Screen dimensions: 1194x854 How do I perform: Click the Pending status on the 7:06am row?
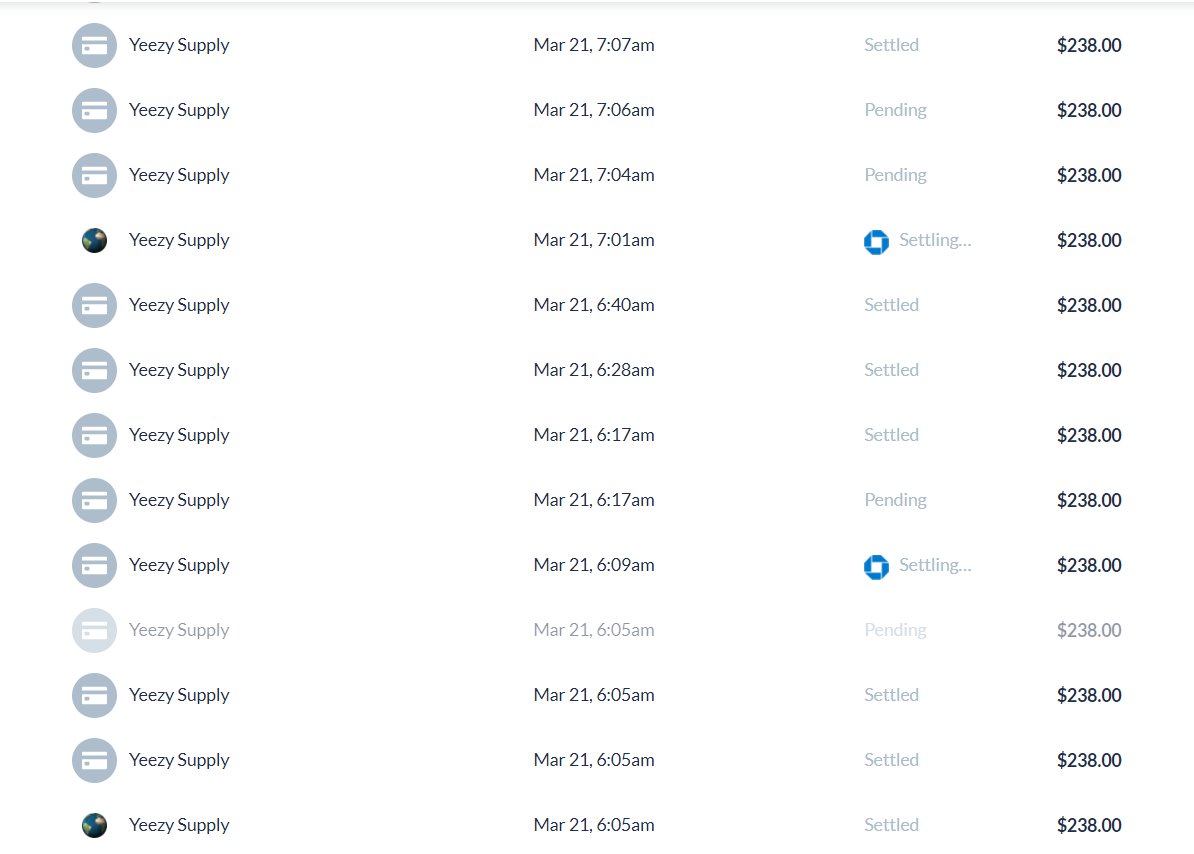tap(895, 110)
